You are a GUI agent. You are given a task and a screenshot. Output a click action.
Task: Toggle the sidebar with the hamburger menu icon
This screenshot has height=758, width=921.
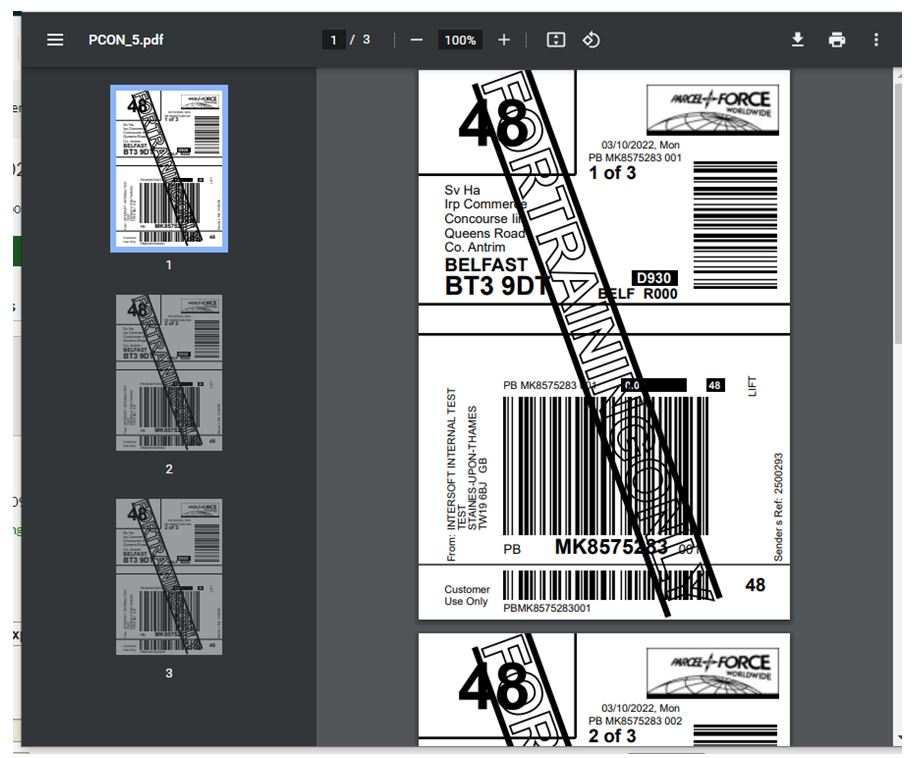click(x=55, y=40)
